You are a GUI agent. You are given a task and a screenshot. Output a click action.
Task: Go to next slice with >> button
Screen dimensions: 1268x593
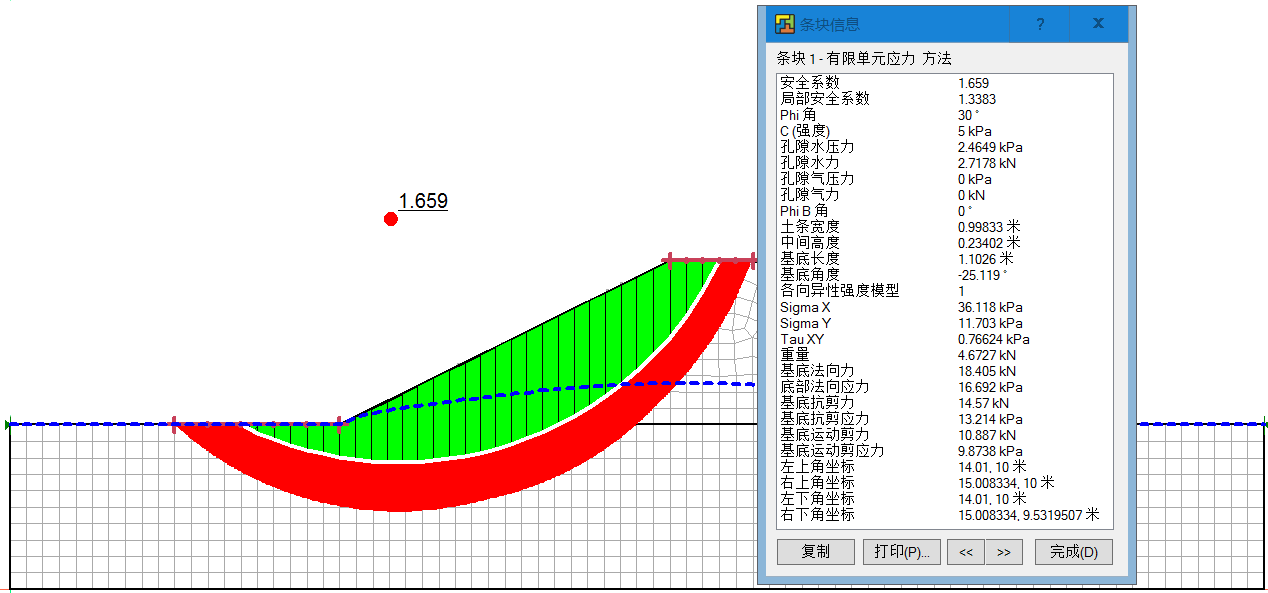point(1003,552)
